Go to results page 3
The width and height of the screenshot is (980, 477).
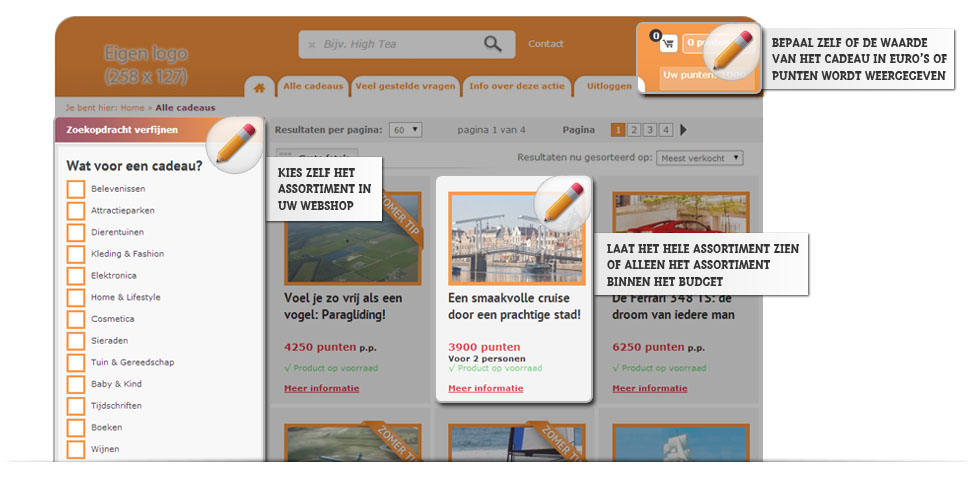(650, 130)
